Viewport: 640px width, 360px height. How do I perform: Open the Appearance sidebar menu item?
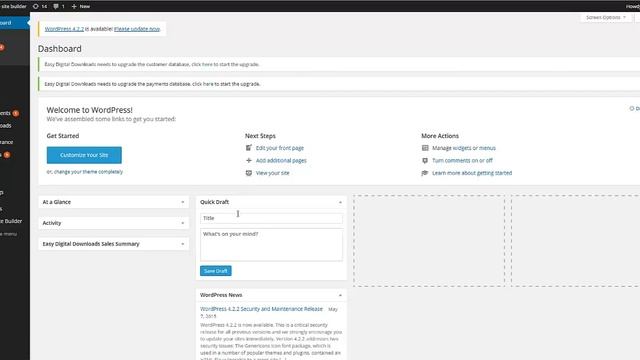(x=7, y=142)
